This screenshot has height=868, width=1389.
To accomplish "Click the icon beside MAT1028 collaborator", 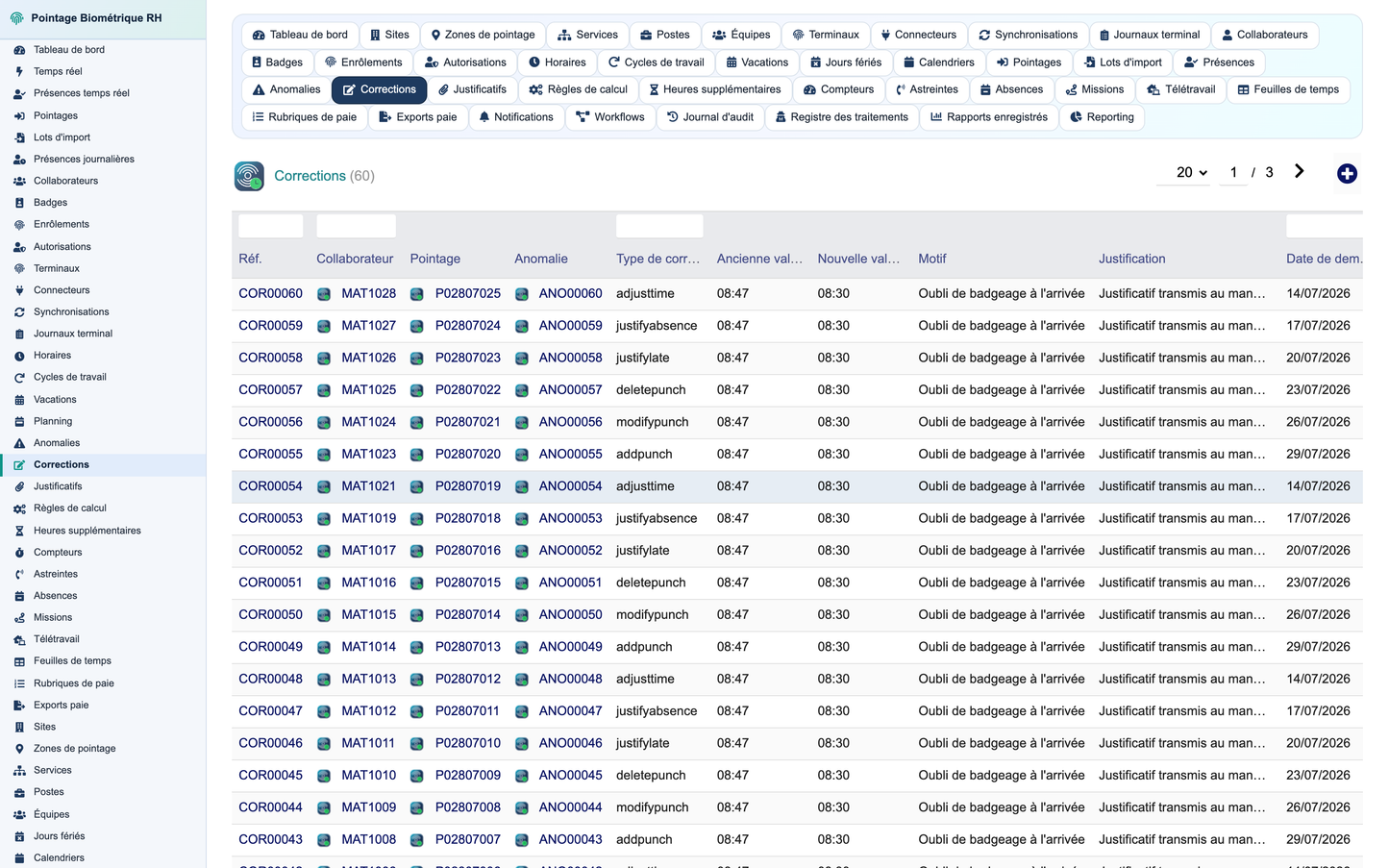I will (x=324, y=294).
